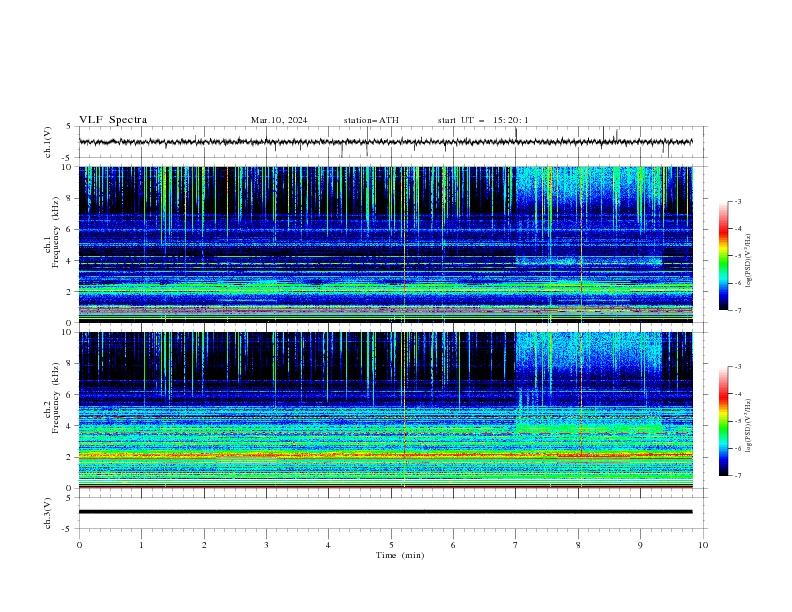Click the "station=ATH" header label
Screen dimensions: 792x612
tap(371, 120)
